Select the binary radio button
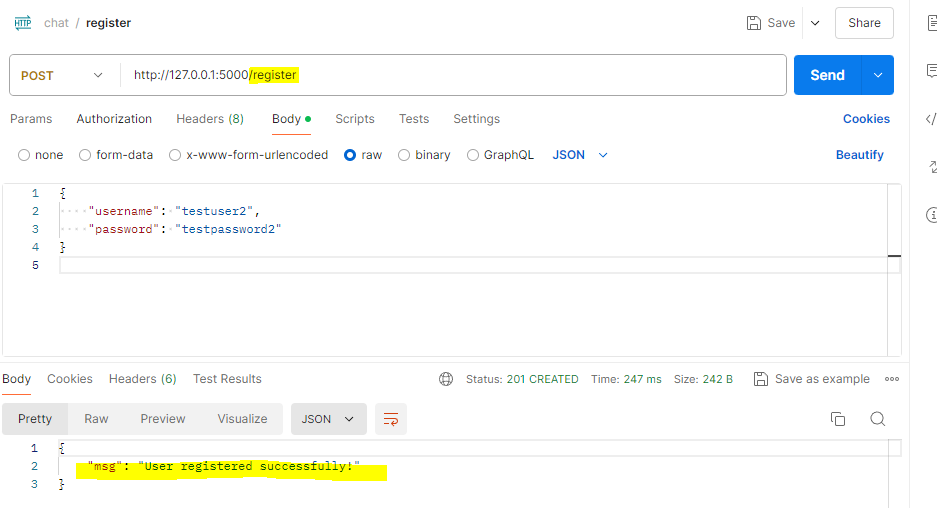This screenshot has width=937, height=508. [x=404, y=155]
